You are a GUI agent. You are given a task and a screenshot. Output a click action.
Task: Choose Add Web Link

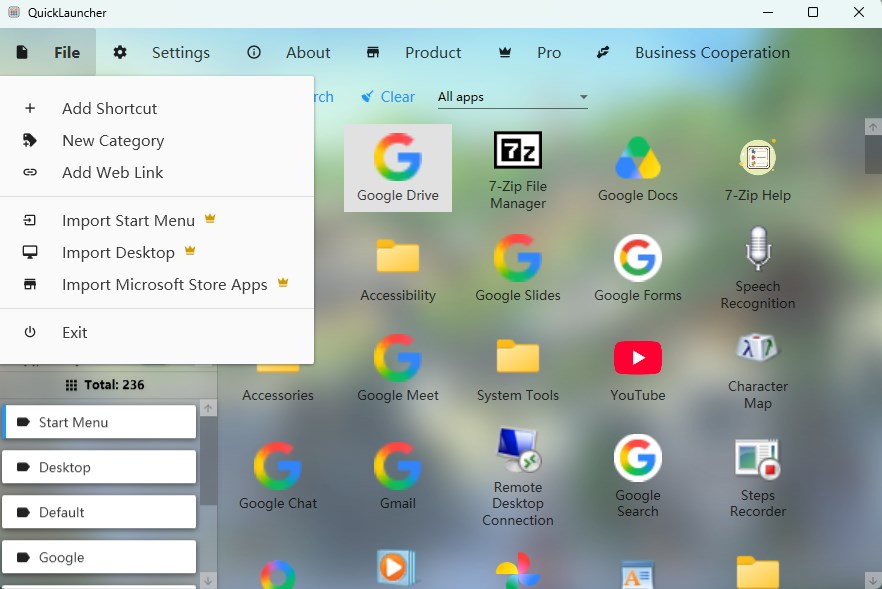[x=157, y=172]
